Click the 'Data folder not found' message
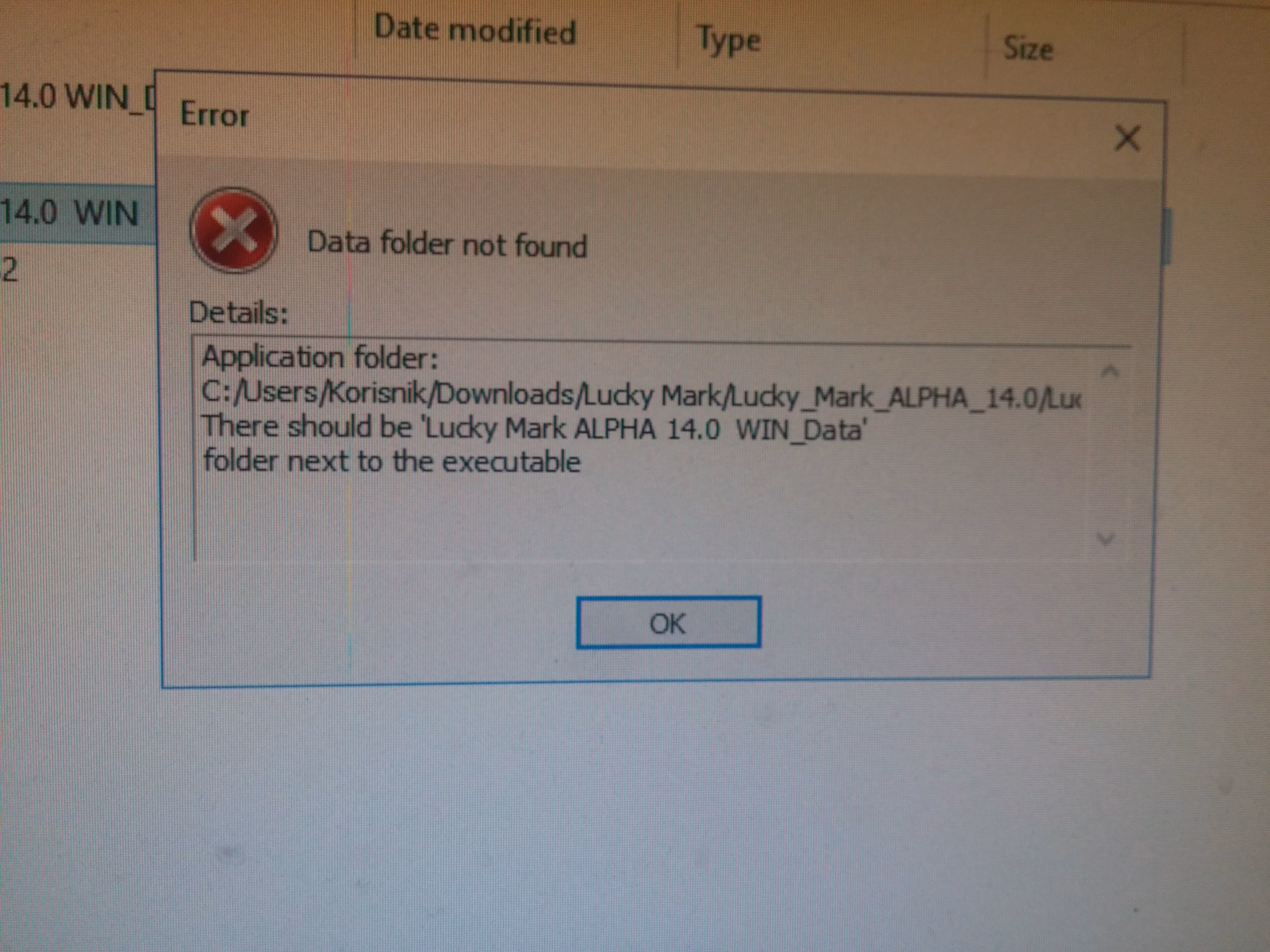The height and width of the screenshot is (952, 1270). pyautogui.click(x=447, y=244)
